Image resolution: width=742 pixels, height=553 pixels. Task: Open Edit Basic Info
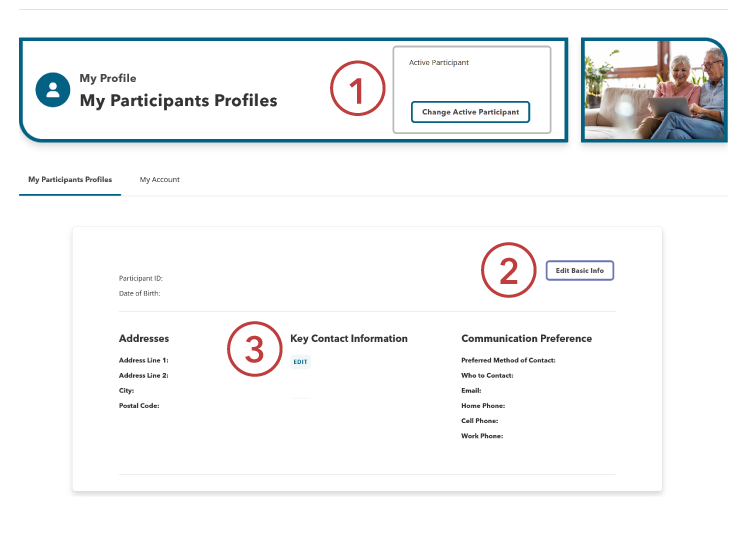580,271
